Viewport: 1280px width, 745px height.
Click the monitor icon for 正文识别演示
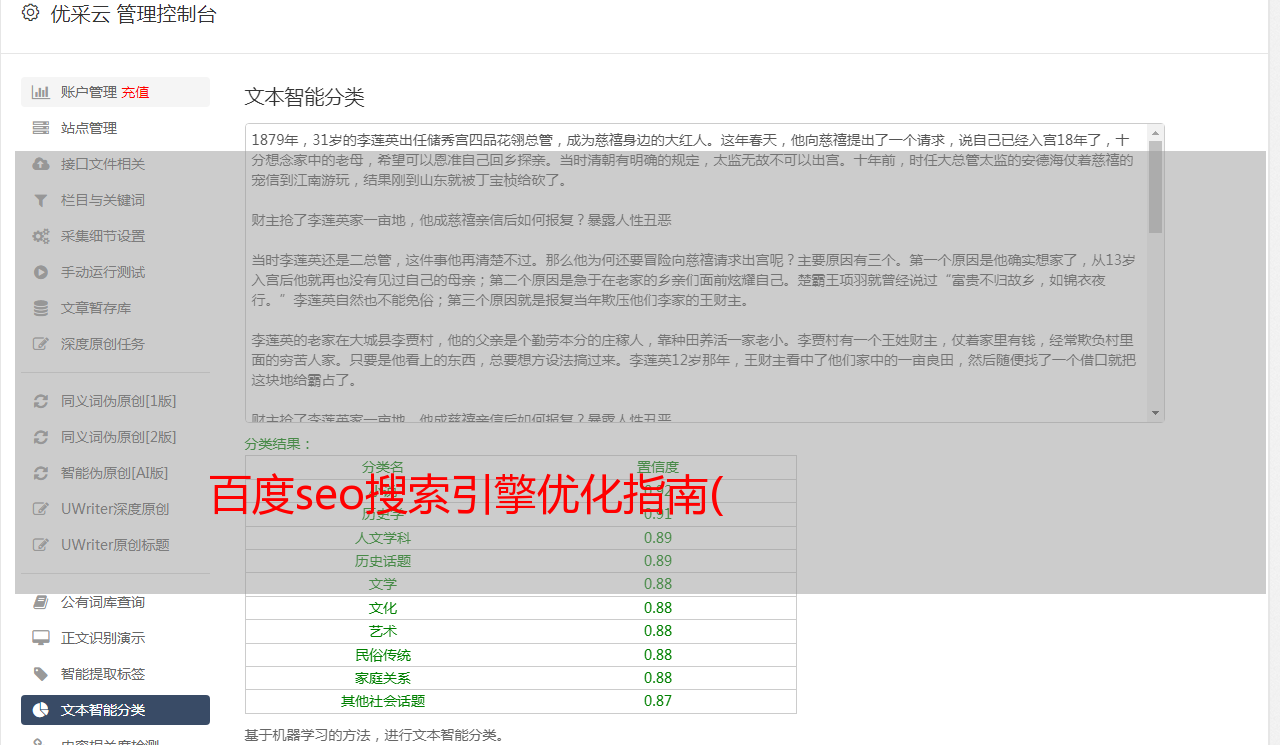pyautogui.click(x=41, y=638)
